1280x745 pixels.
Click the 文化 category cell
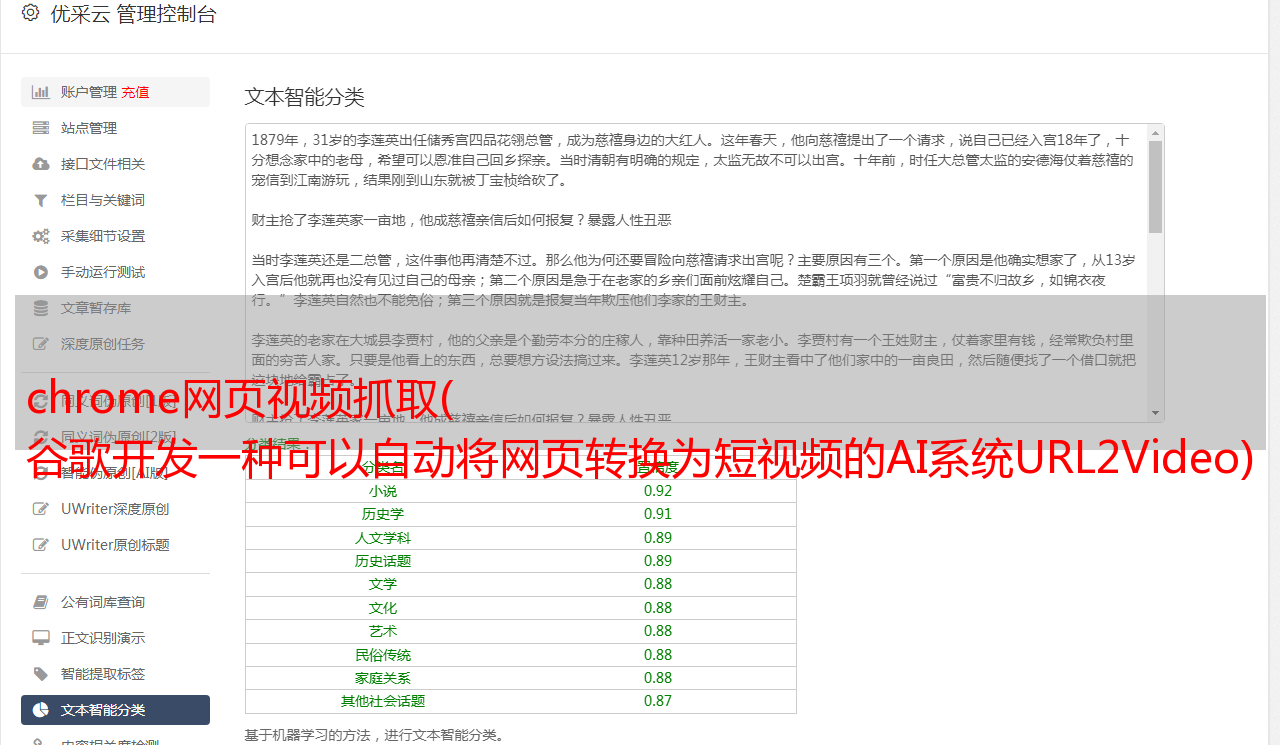coord(383,608)
